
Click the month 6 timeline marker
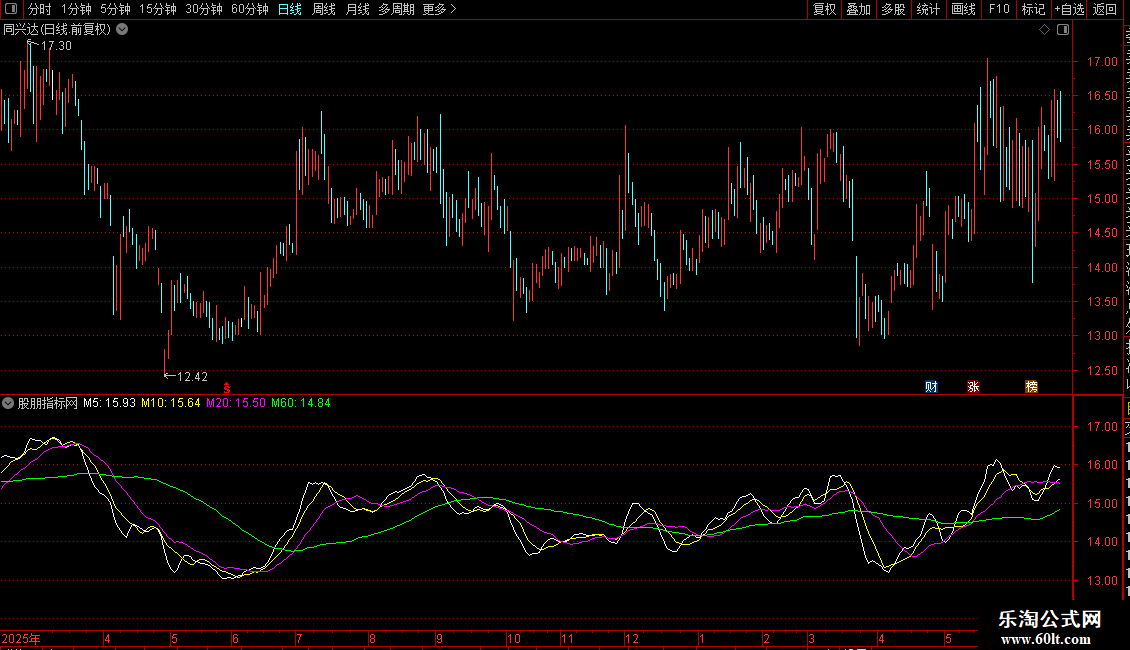click(236, 639)
